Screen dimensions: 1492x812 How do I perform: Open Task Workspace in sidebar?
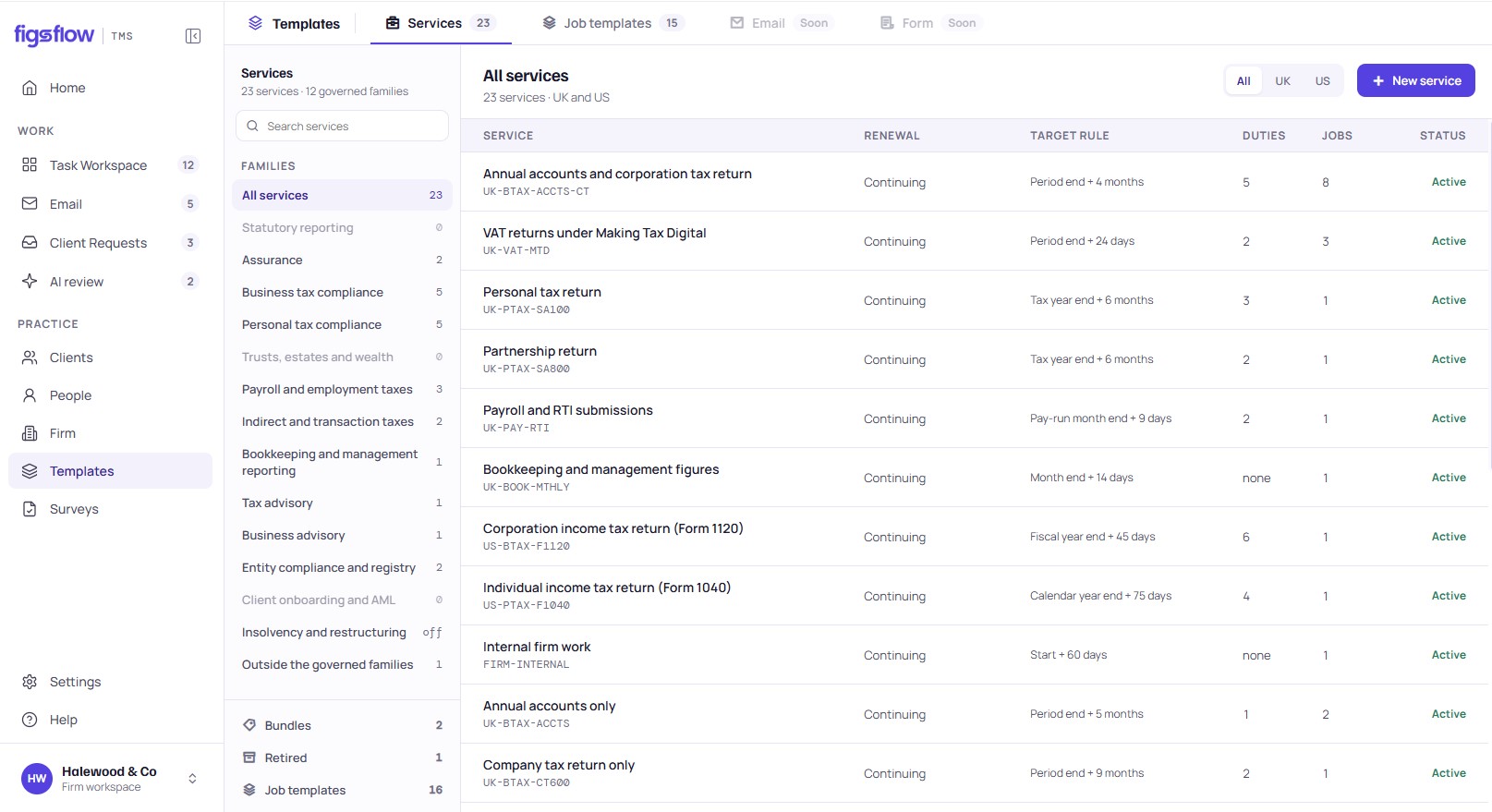tap(110, 165)
